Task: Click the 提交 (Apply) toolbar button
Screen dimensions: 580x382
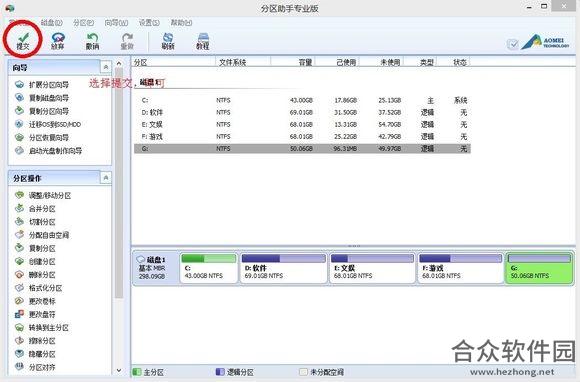Action: click(23, 41)
